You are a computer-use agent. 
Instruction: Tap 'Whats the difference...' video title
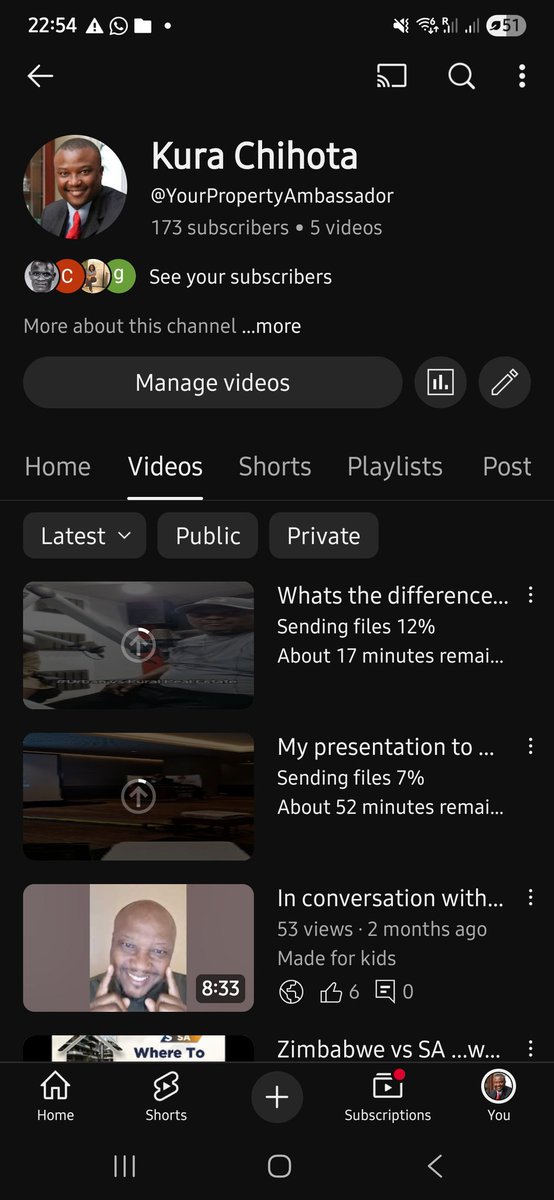click(393, 596)
